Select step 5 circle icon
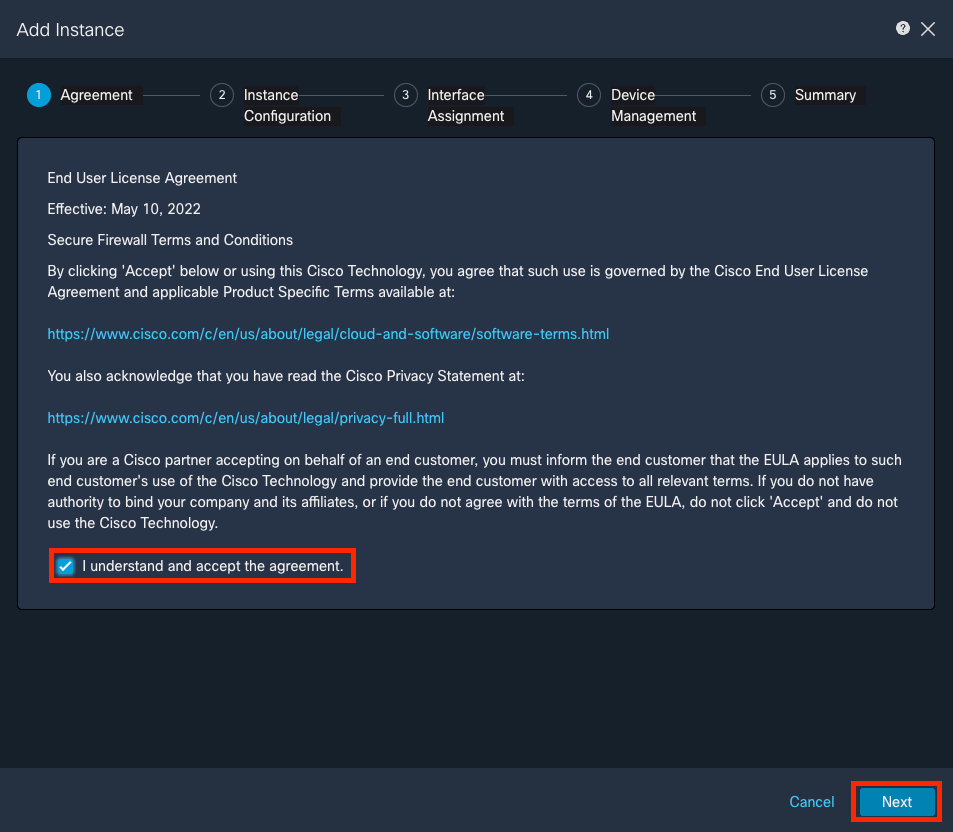This screenshot has width=953, height=832. coord(772,95)
